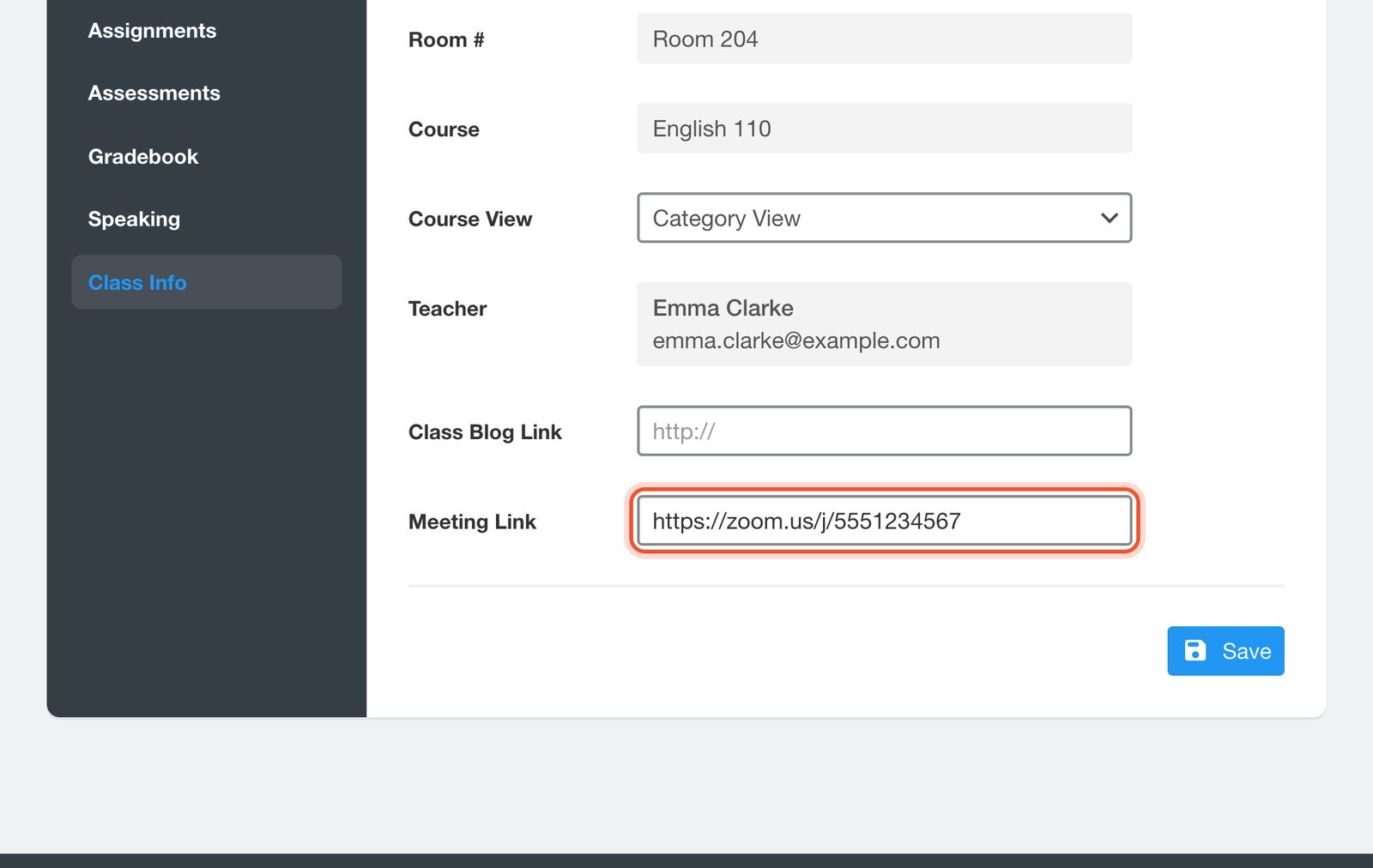
Task: Open the Gradebook sidebar item
Action: (142, 157)
